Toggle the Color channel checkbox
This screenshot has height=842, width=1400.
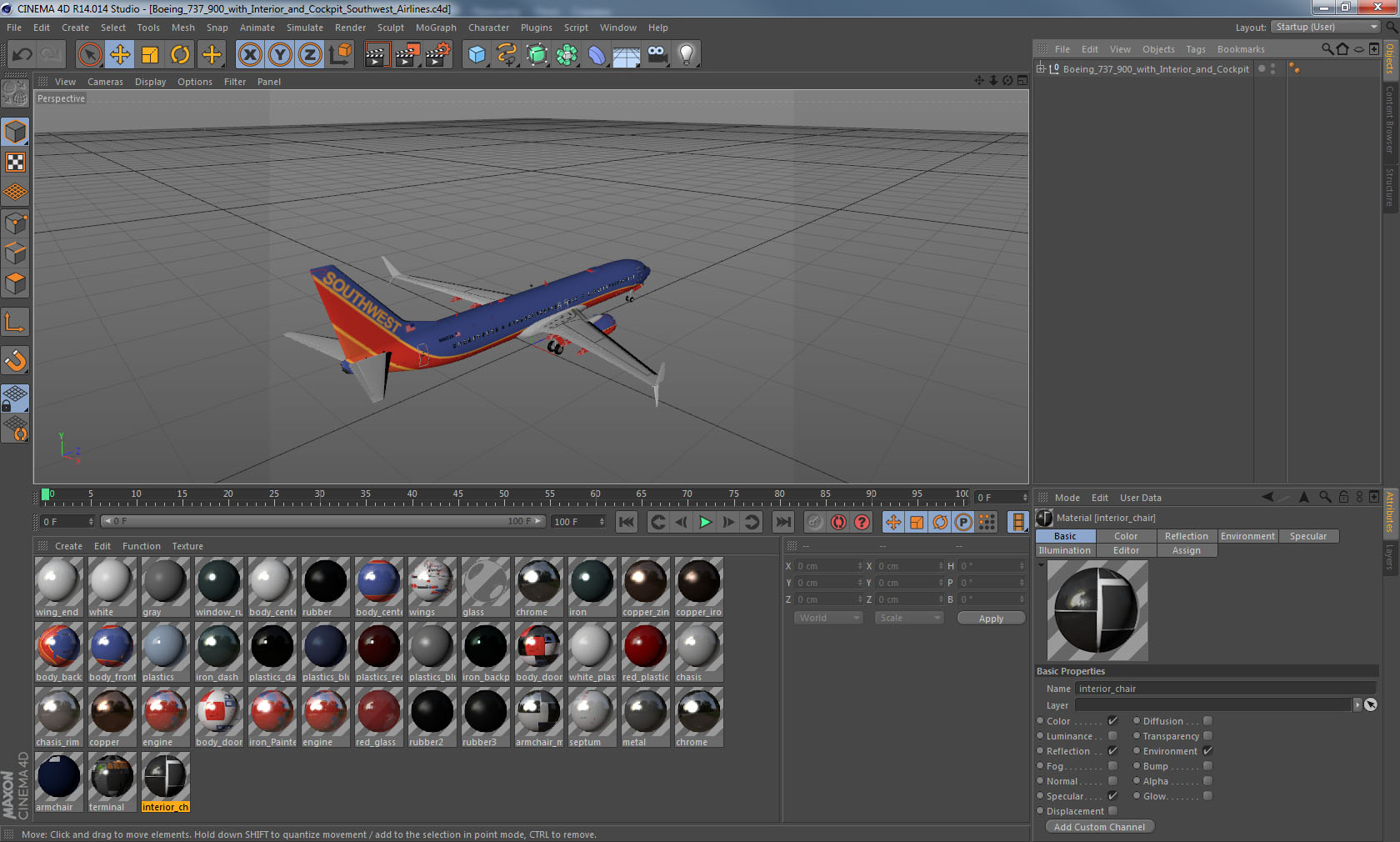(1112, 721)
